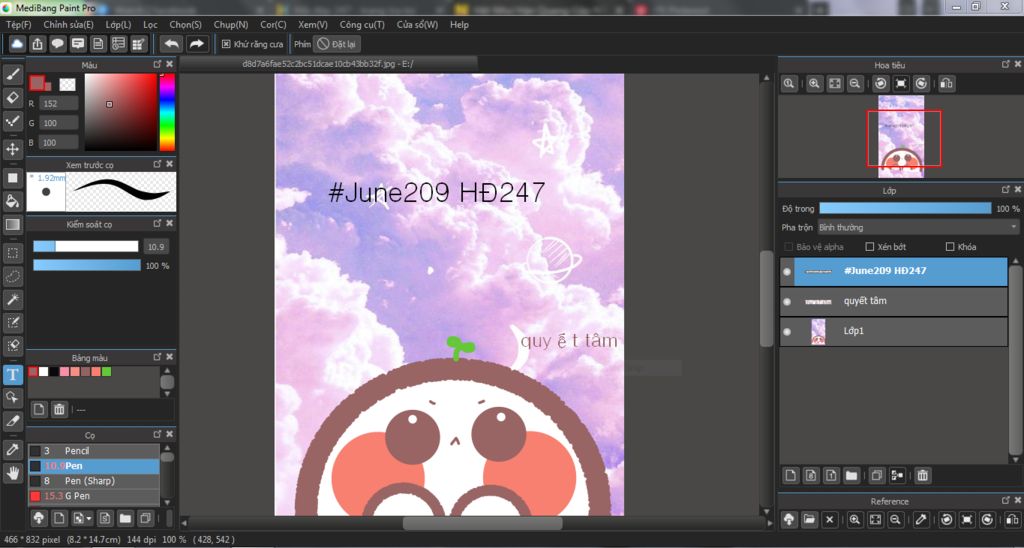Zoom out using Hoa tiêu magnifier minus
The image size is (1024, 548).
coord(854,84)
